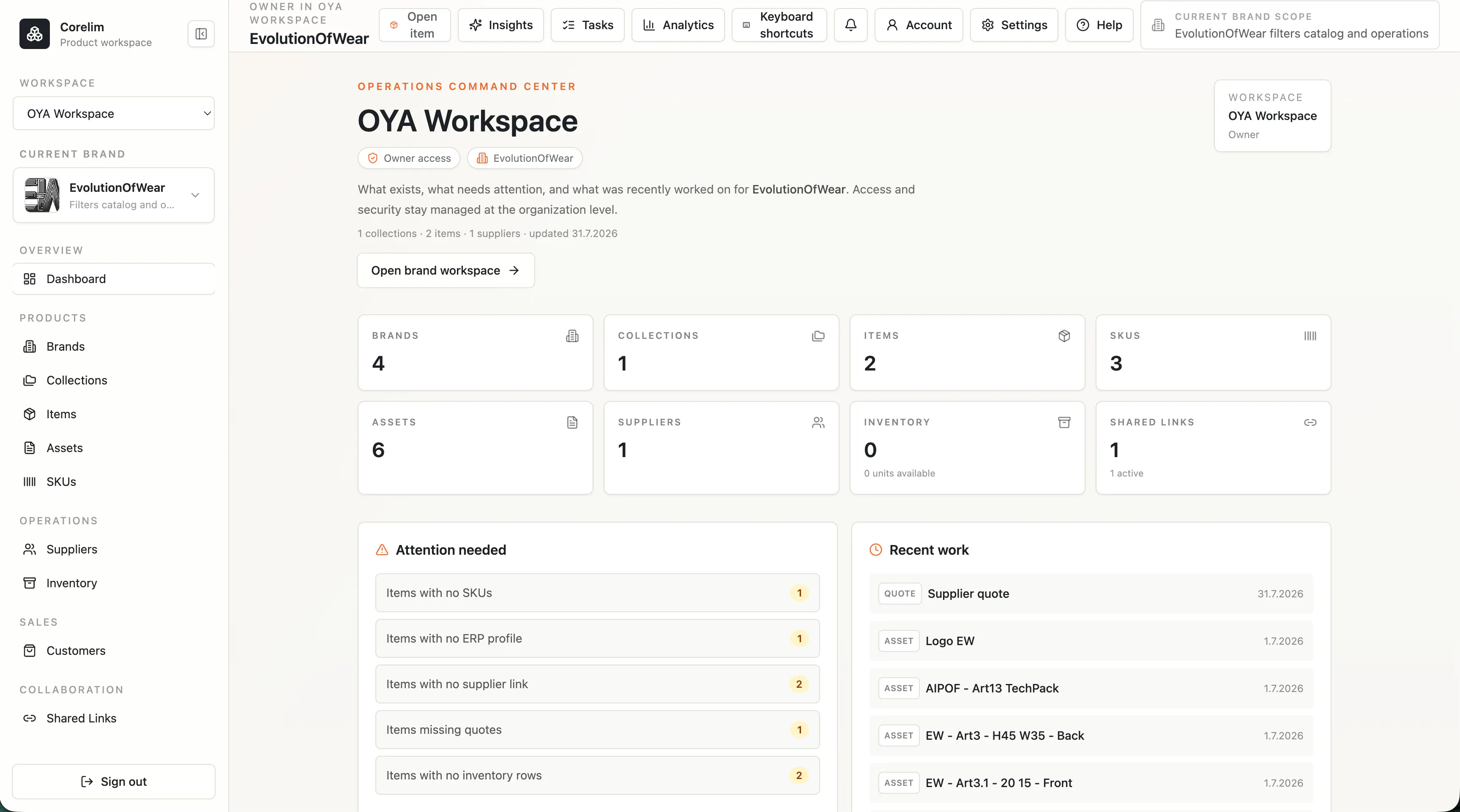Click the Shared Links card link icon
This screenshot has height=812, width=1460.
1310,423
